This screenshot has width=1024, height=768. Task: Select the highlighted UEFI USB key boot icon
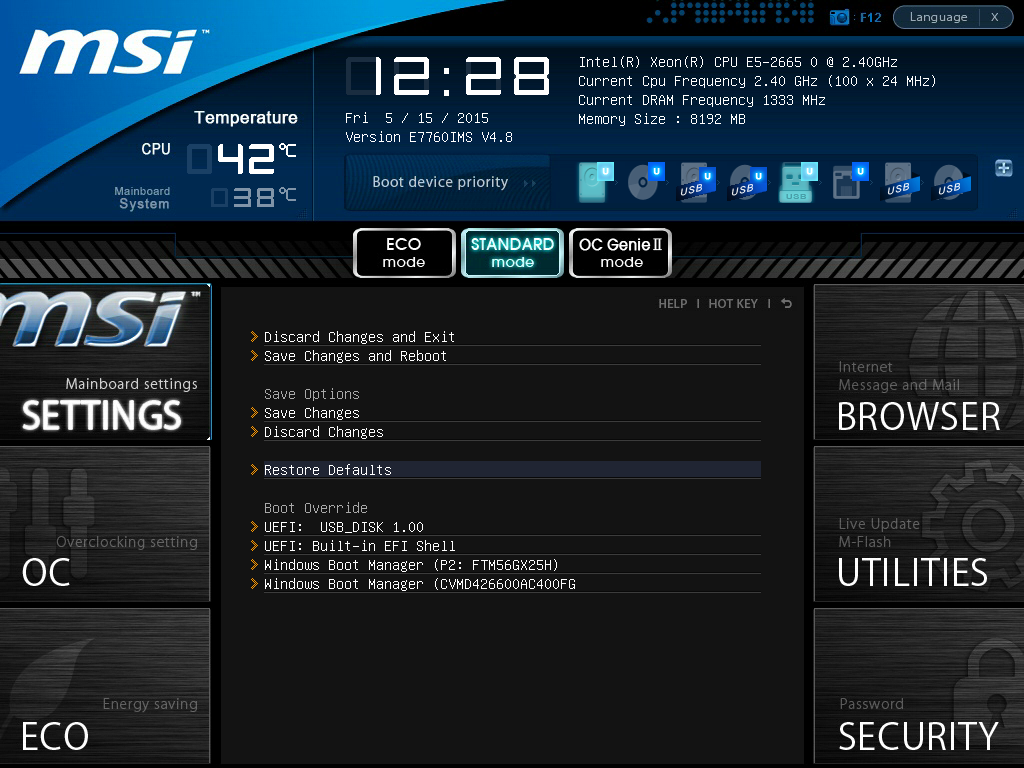click(x=799, y=182)
